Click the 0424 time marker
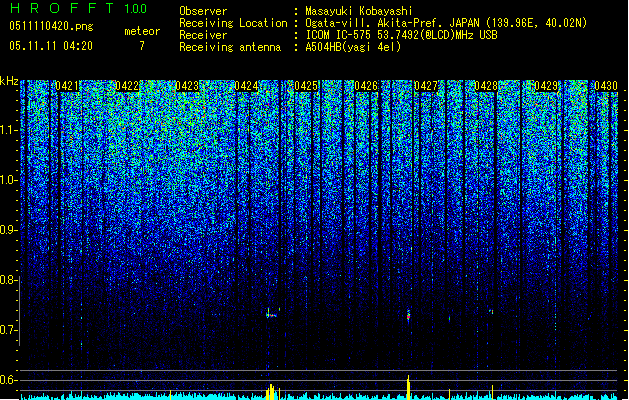Image resolution: width=629 pixels, height=400 pixels. [246, 86]
